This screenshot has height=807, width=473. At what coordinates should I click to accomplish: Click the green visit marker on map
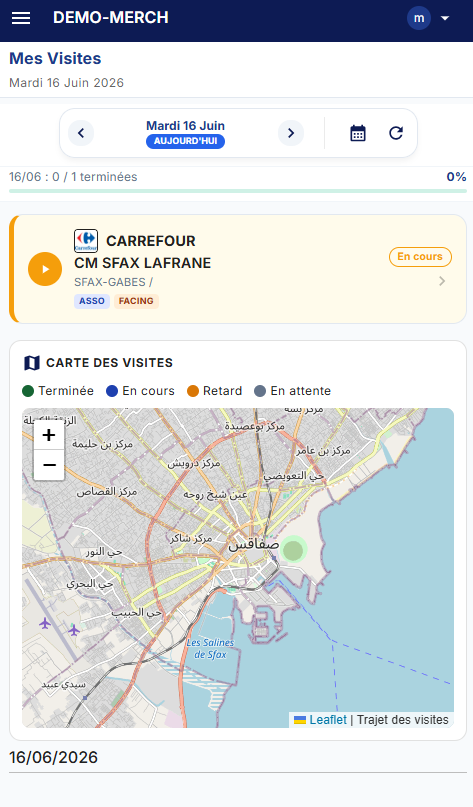coord(293,550)
